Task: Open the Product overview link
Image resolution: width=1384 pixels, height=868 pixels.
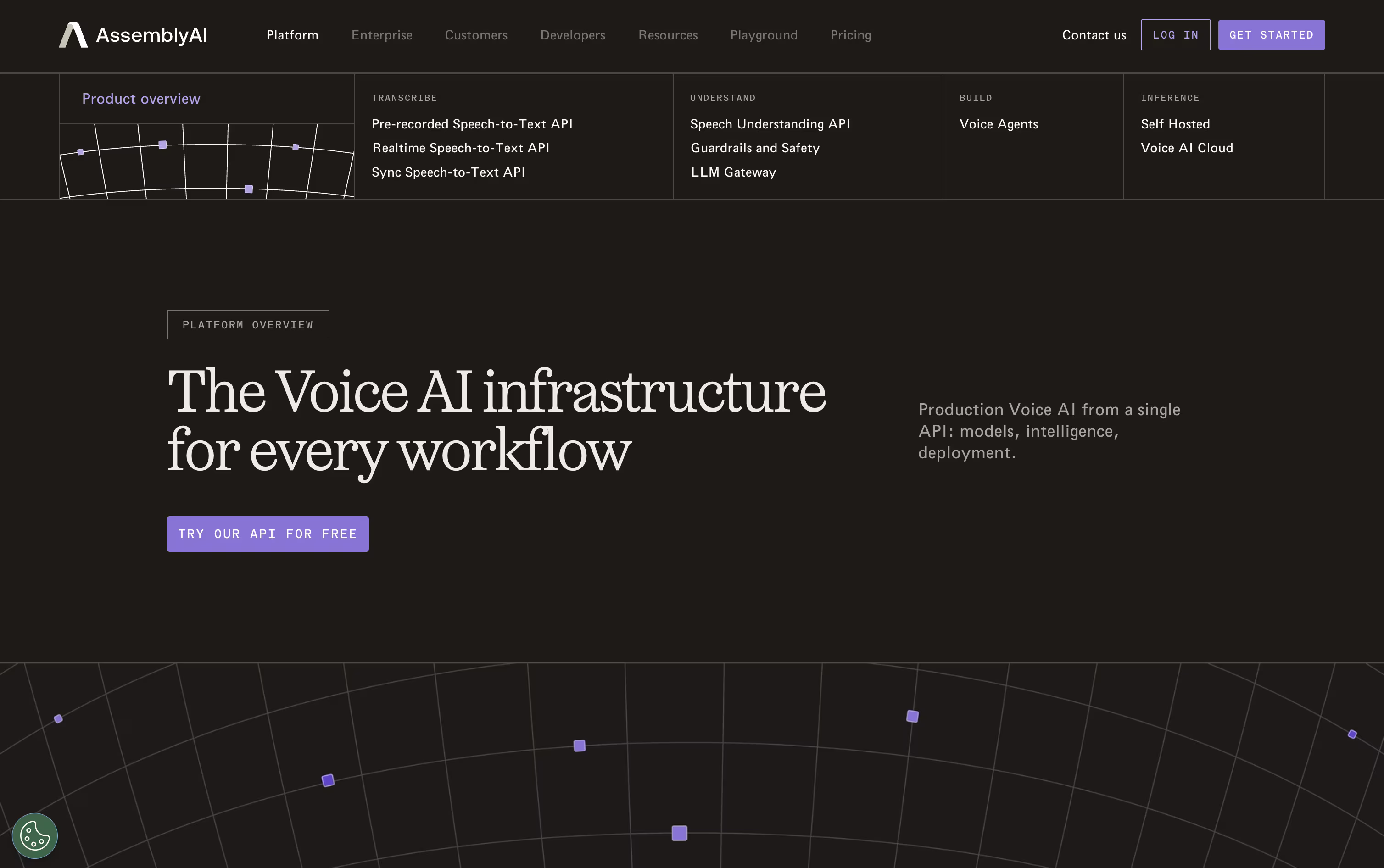Action: [x=141, y=99]
